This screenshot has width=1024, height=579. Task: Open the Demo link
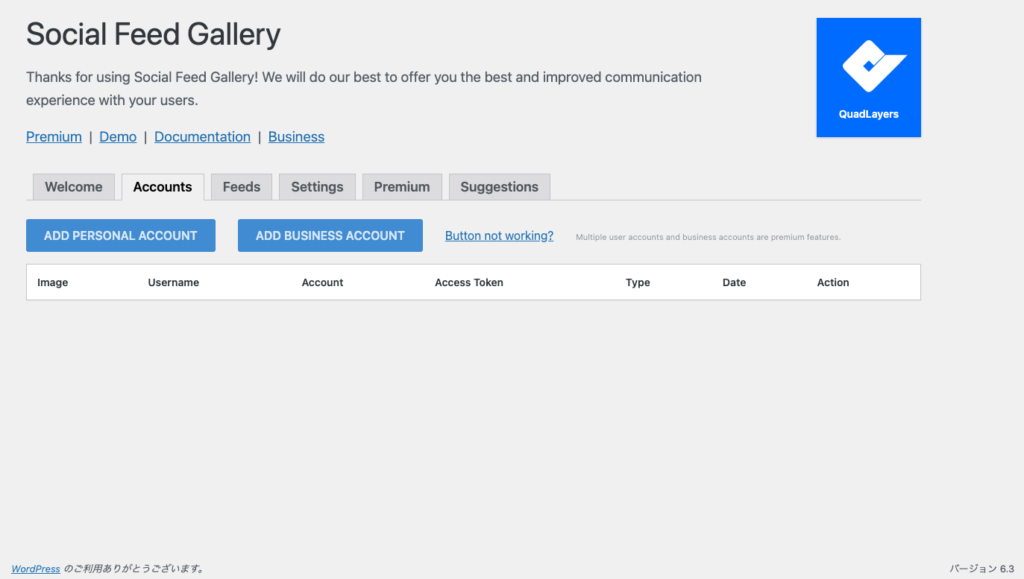click(118, 137)
